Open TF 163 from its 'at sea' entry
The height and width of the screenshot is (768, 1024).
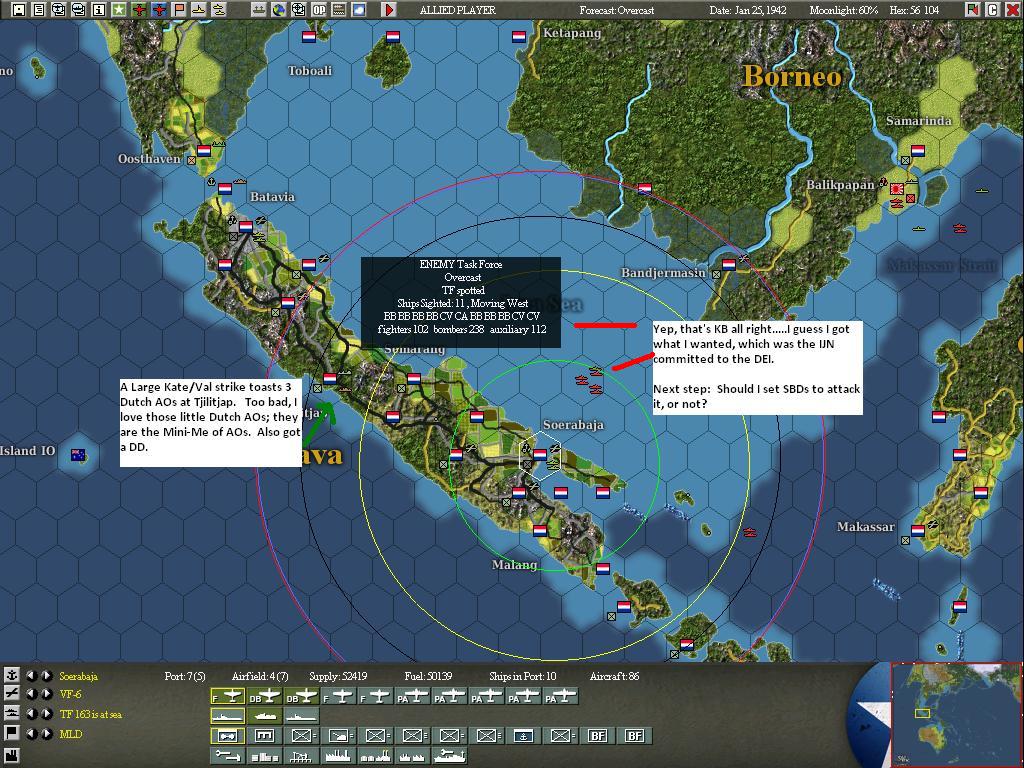(x=89, y=715)
